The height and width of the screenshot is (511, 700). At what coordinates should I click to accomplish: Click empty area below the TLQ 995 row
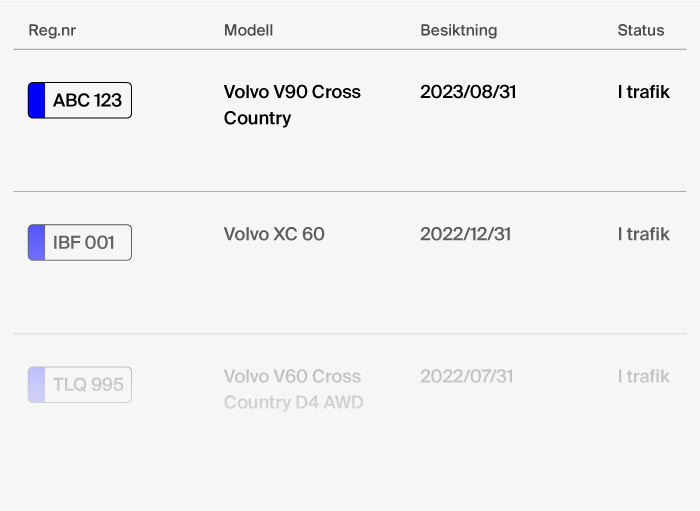[x=350, y=494]
